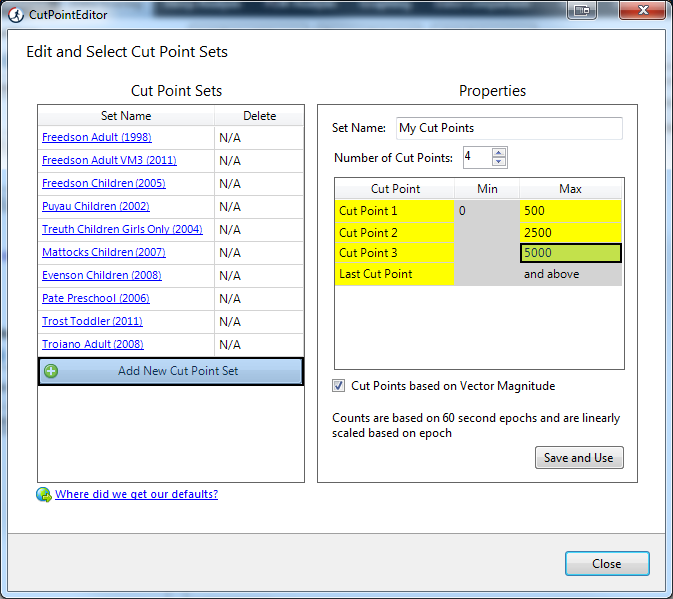Click the Set Name text field
673x599 pixels.
508,128
